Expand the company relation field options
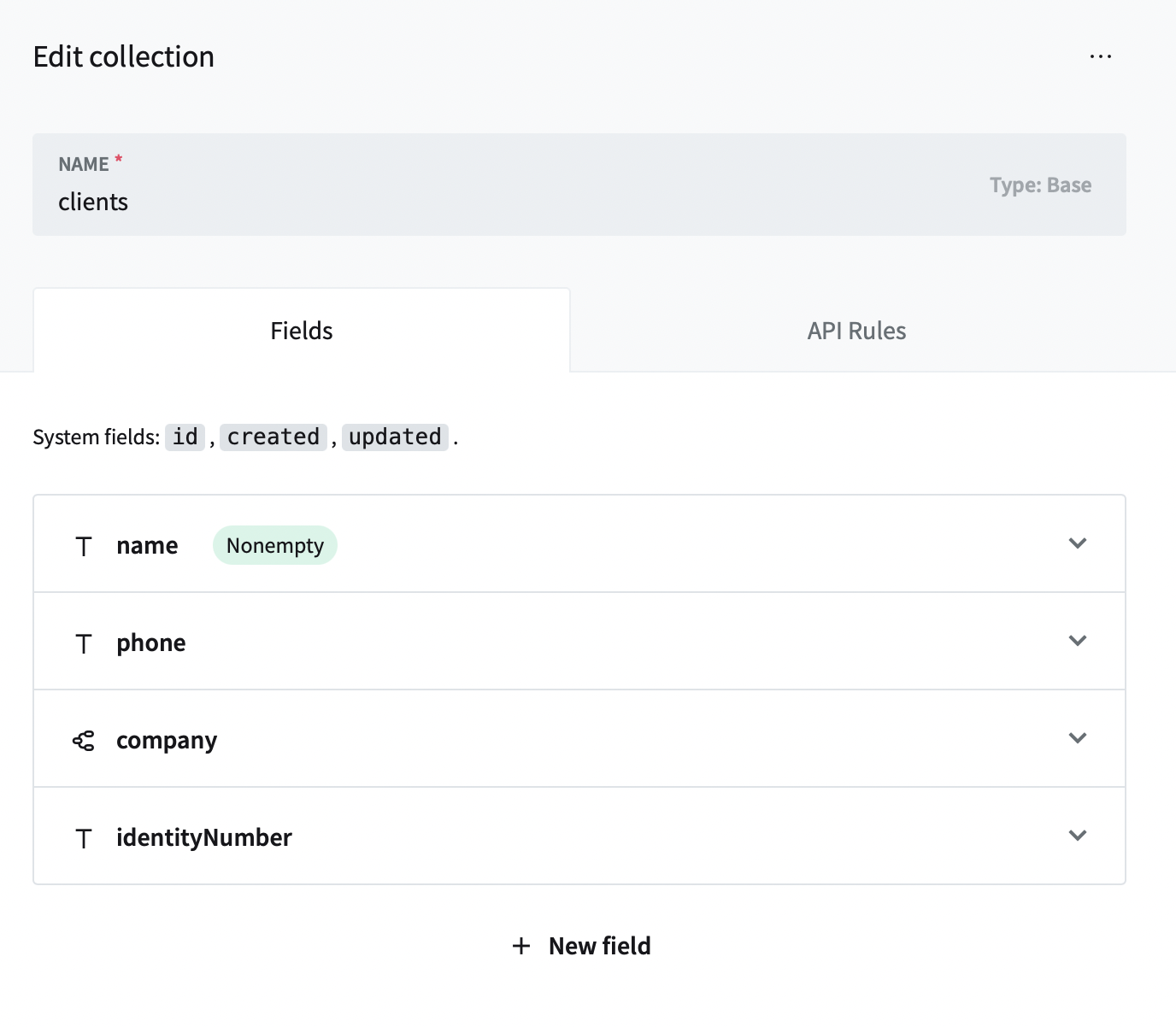Viewport: 1176px width, 1027px height. pos(1077,738)
